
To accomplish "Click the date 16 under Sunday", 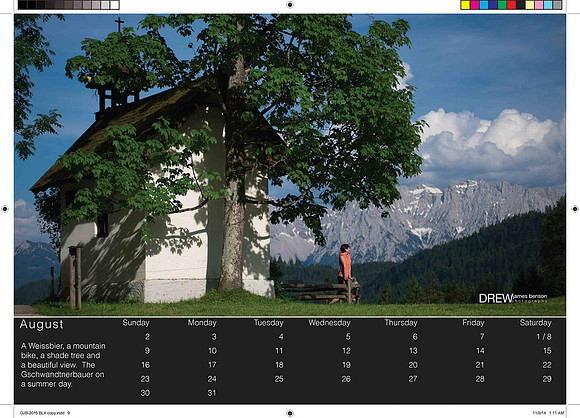I will click(x=145, y=365).
